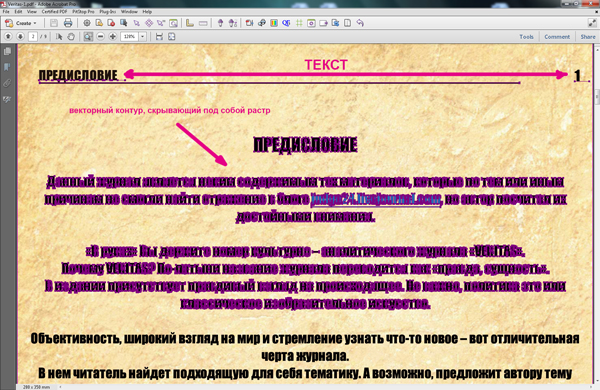Click the blue square icon with black arrow cursor
Screen dimensions: 600x390
coord(124,23)
